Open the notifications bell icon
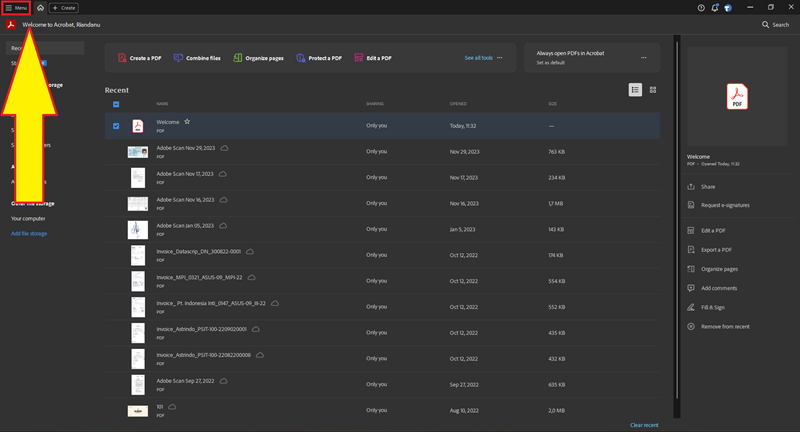 pyautogui.click(x=715, y=8)
